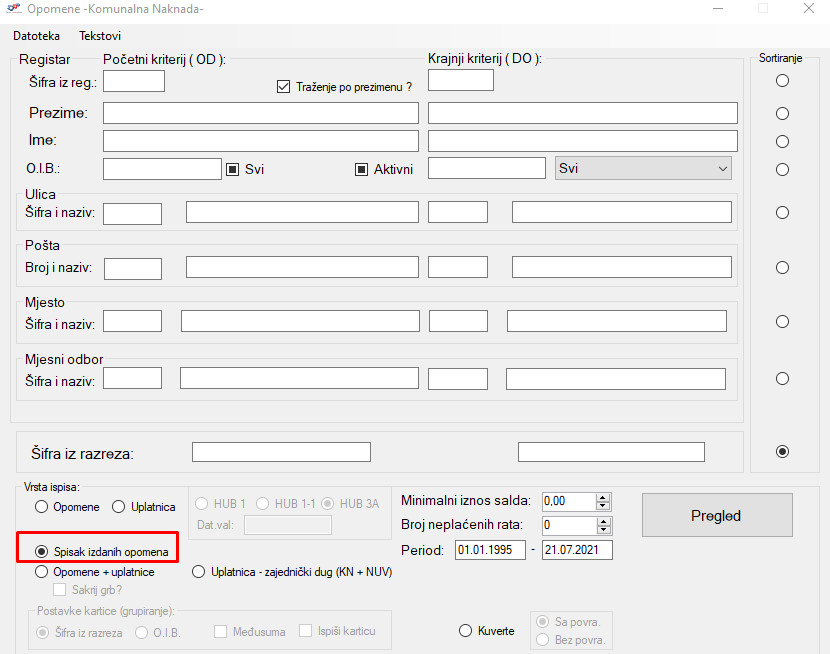830x654 pixels.
Task: Select the sorting radio for Šifra iz razreza
Action: pyautogui.click(x=782, y=452)
